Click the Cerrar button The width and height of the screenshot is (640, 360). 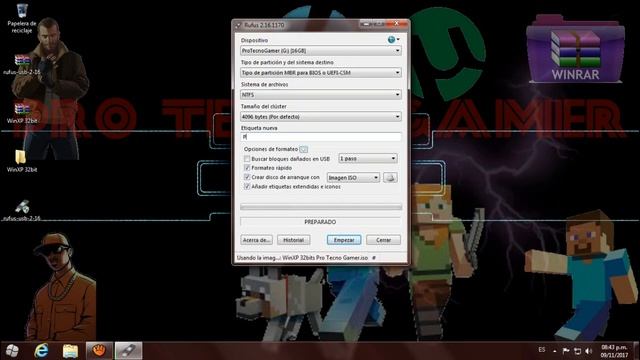[x=383, y=240]
